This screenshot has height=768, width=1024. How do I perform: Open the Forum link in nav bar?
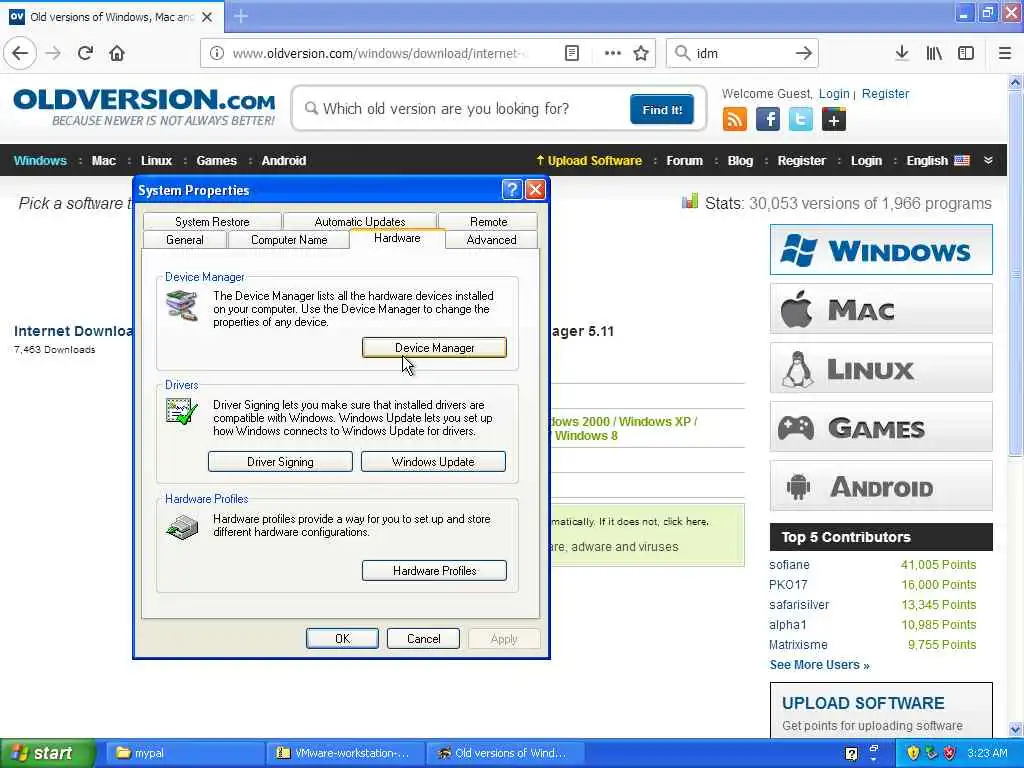click(x=684, y=161)
